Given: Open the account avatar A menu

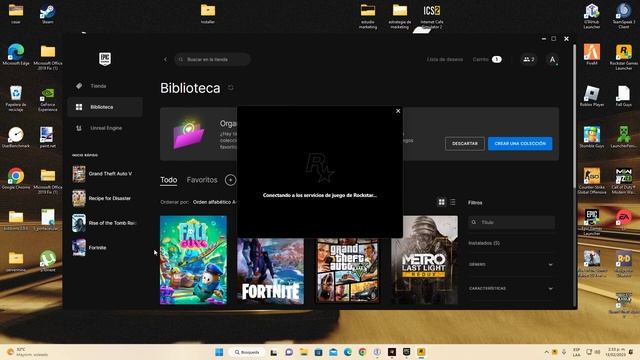Looking at the screenshot, I should point(552,60).
